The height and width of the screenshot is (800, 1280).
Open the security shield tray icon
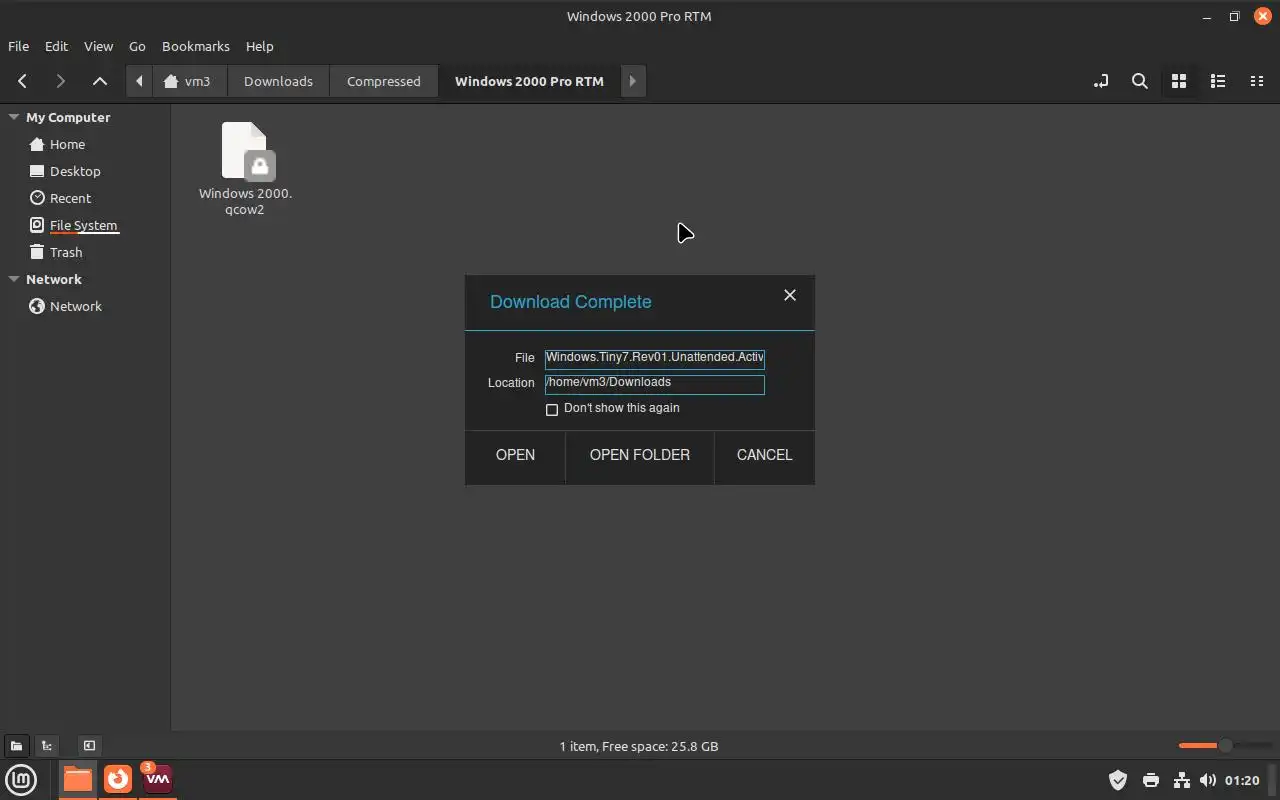pos(1118,780)
